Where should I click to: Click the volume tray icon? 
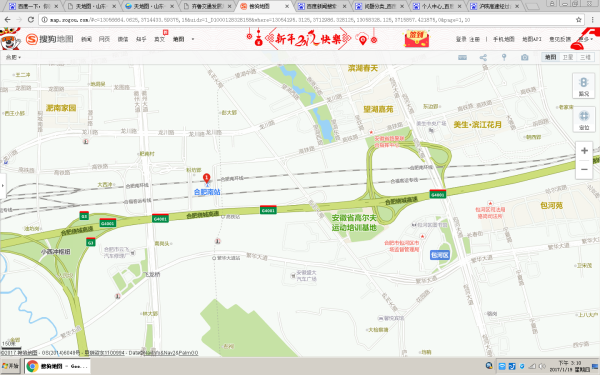(x=541, y=366)
